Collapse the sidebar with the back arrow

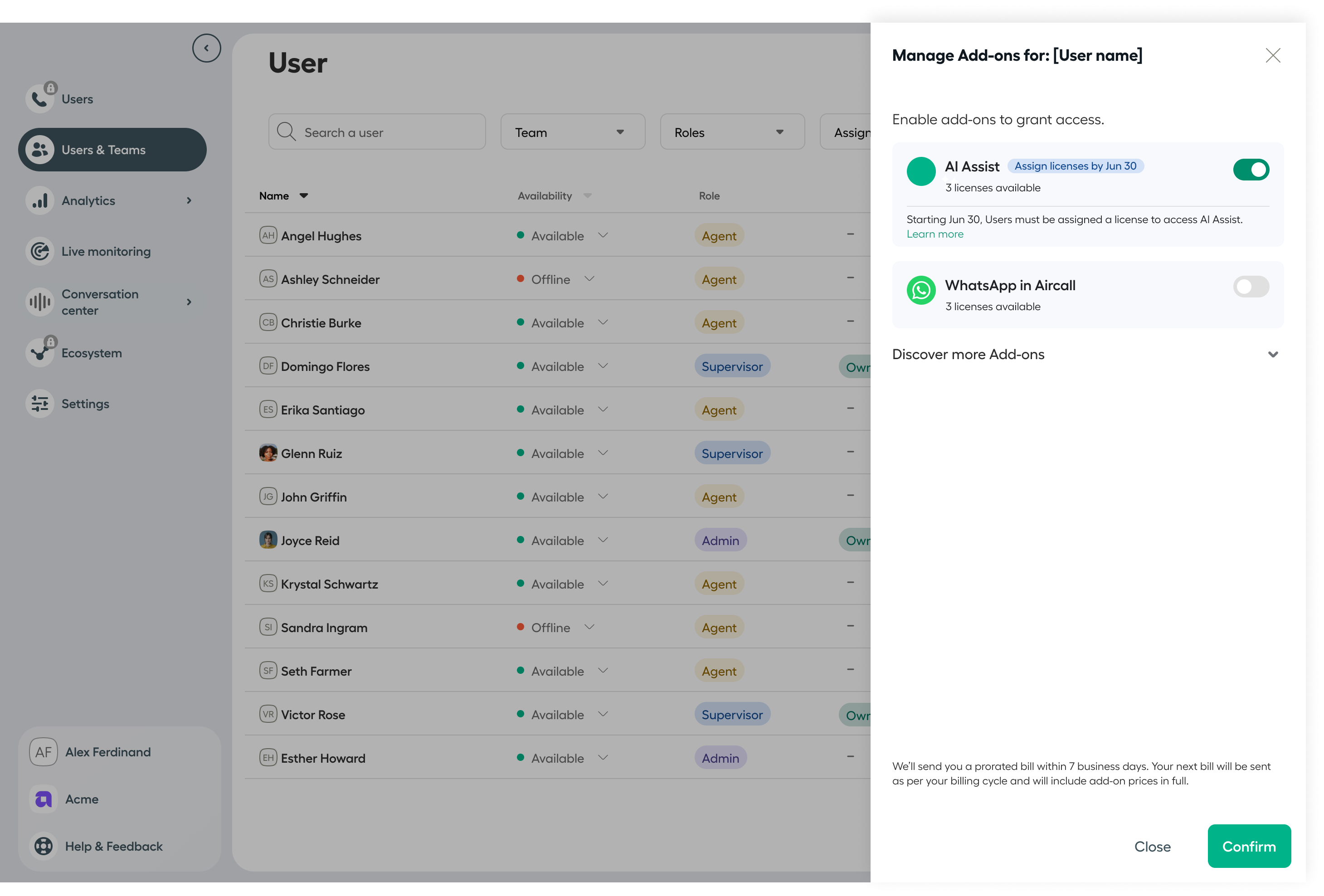pos(206,49)
